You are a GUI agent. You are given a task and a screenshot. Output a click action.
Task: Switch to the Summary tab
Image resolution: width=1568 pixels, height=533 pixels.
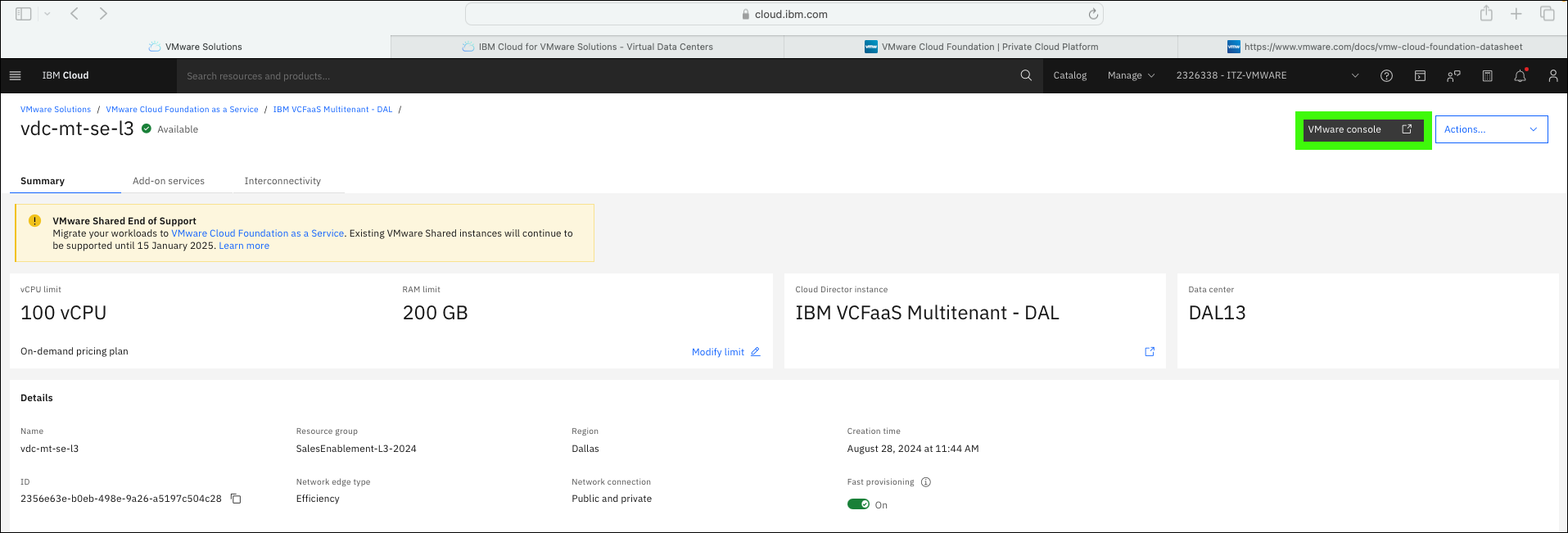pos(66,181)
